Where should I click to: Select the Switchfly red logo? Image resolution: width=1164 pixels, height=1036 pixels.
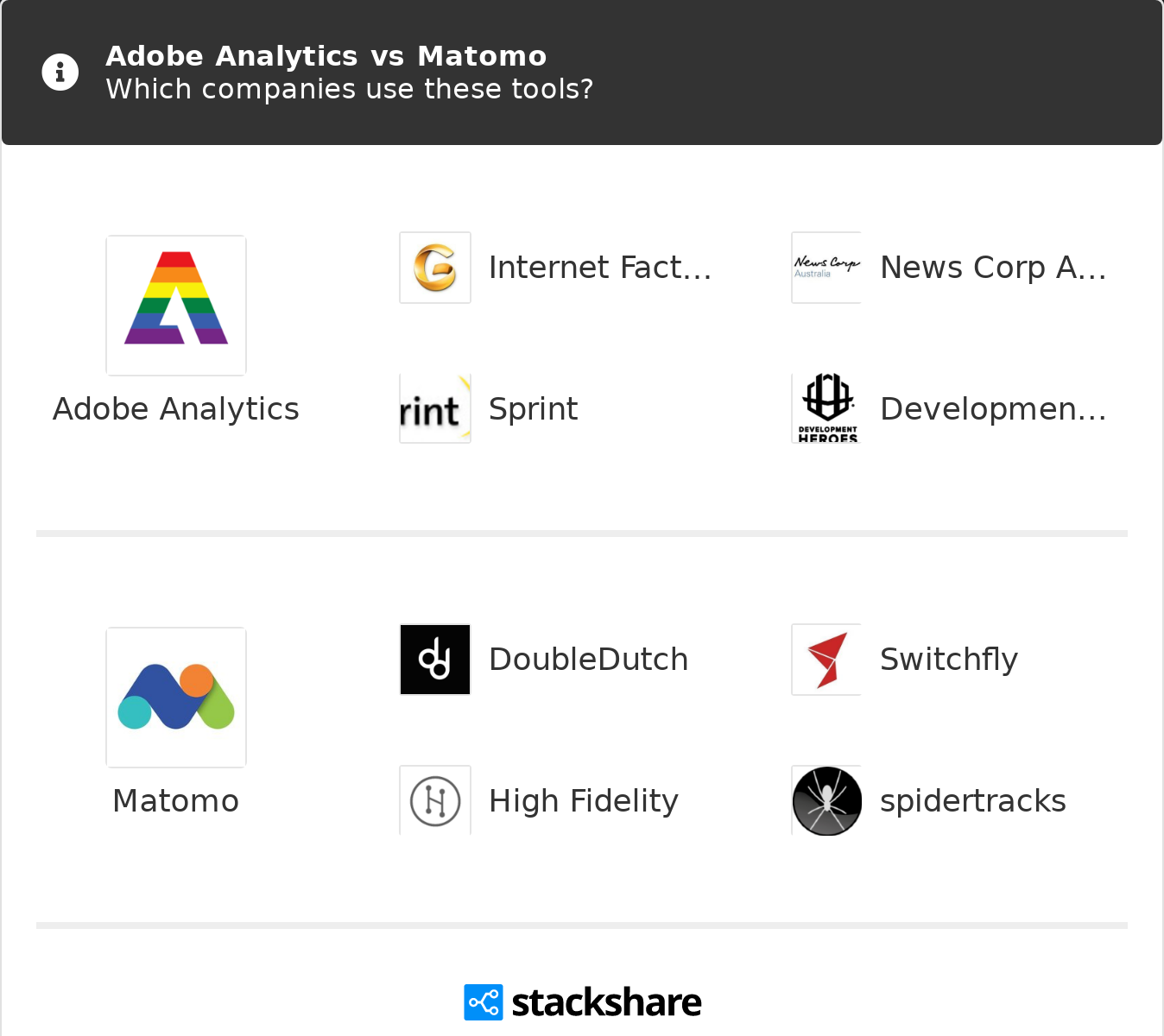[826, 660]
